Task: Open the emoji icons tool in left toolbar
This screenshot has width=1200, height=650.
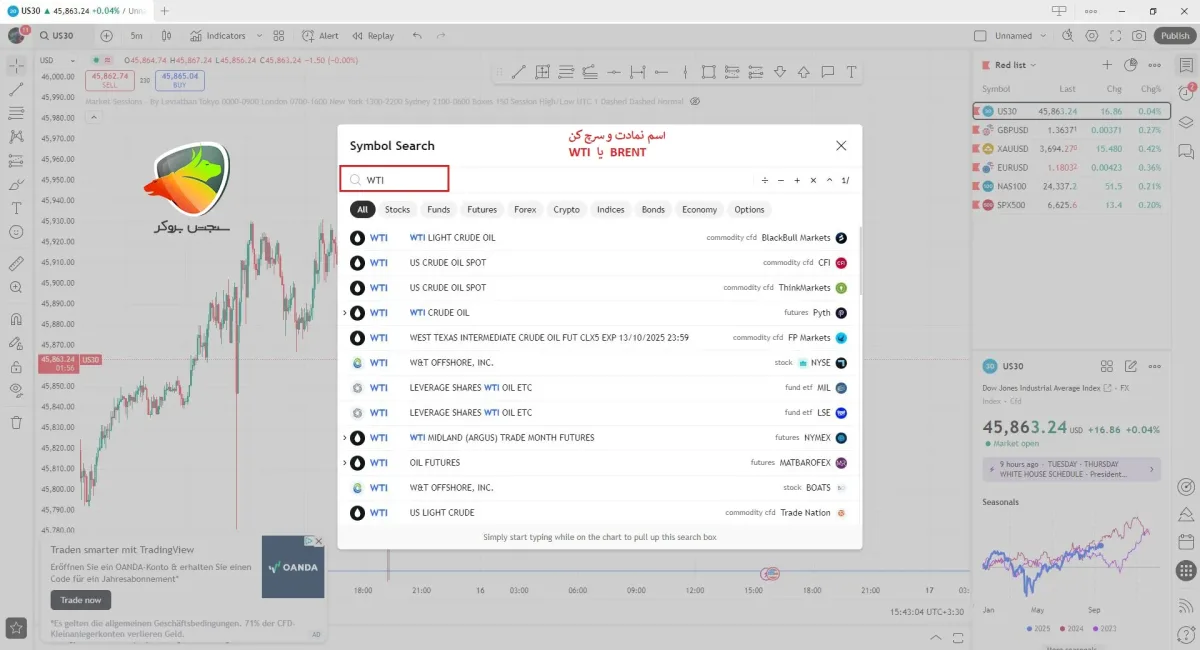Action: click(x=16, y=232)
